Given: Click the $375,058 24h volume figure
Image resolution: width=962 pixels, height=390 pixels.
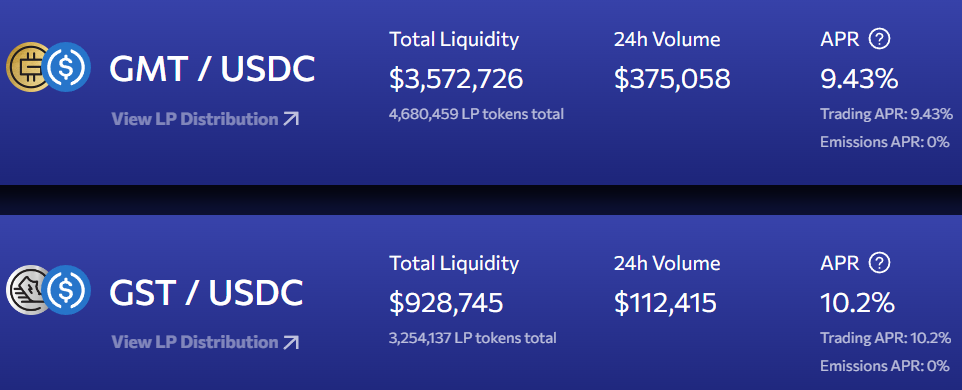Looking at the screenshot, I should 672,79.
